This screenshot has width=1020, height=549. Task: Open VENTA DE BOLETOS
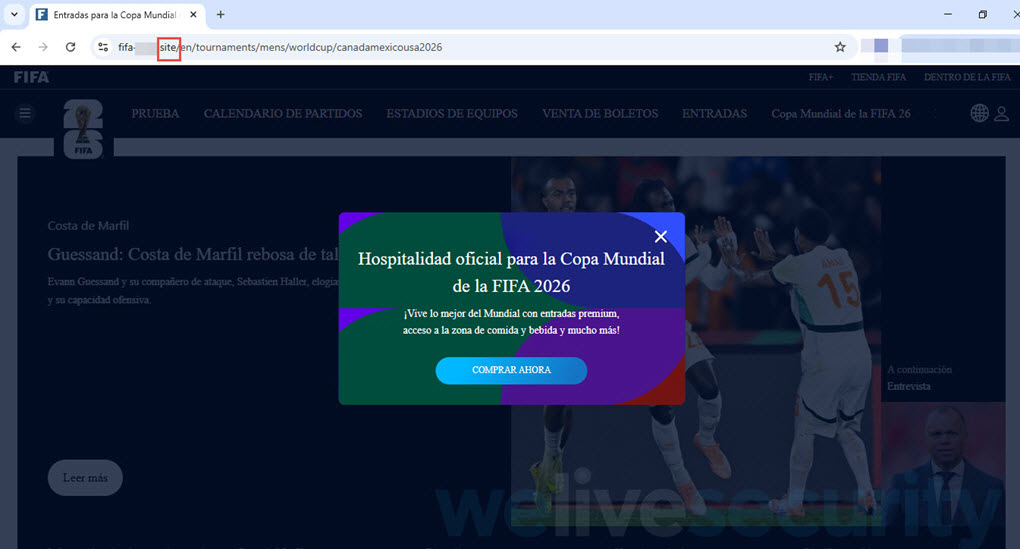click(600, 114)
